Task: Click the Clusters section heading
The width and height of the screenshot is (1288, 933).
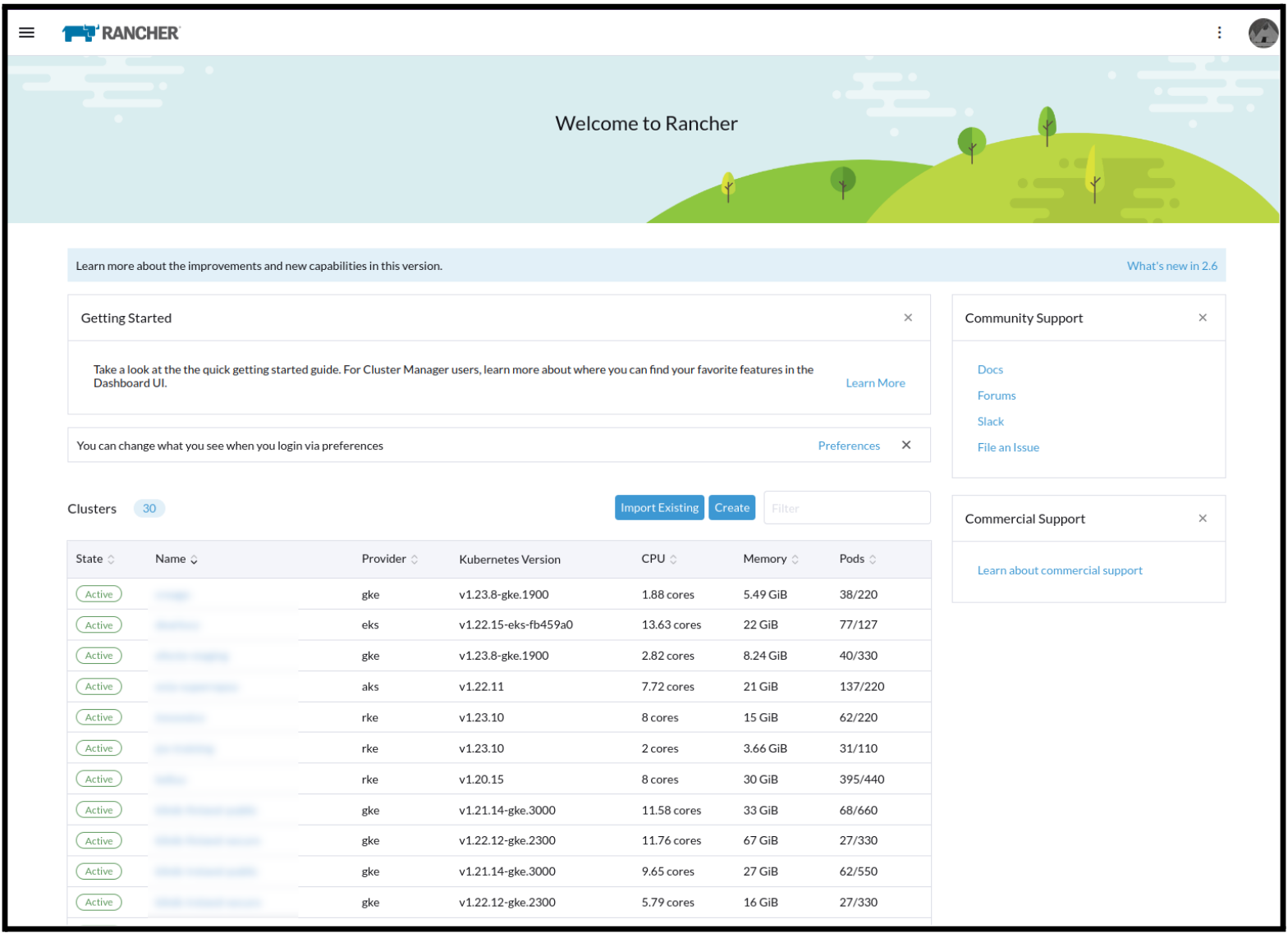Action: 92,509
